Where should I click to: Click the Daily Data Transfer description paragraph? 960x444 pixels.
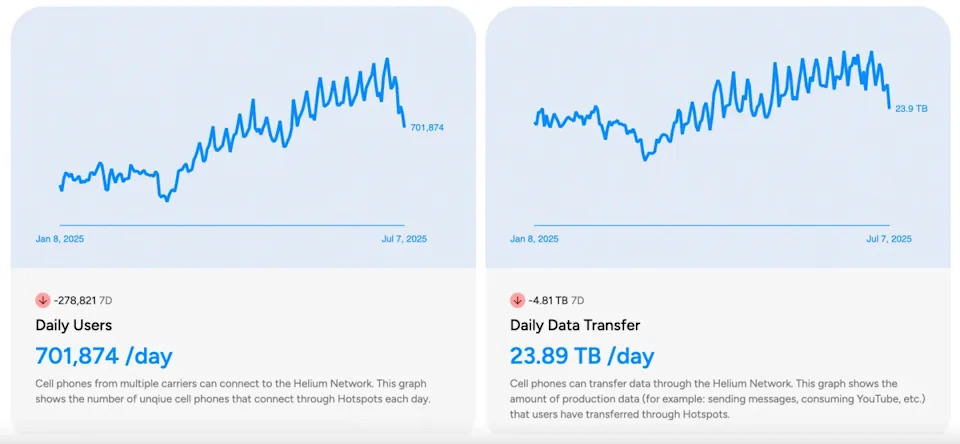[x=703, y=399]
